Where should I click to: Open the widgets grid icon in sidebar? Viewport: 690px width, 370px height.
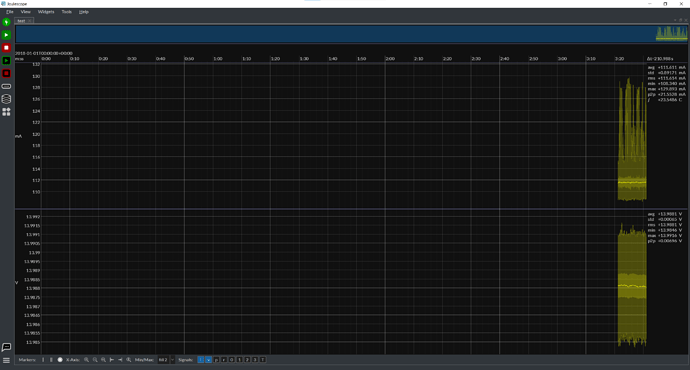point(6,112)
